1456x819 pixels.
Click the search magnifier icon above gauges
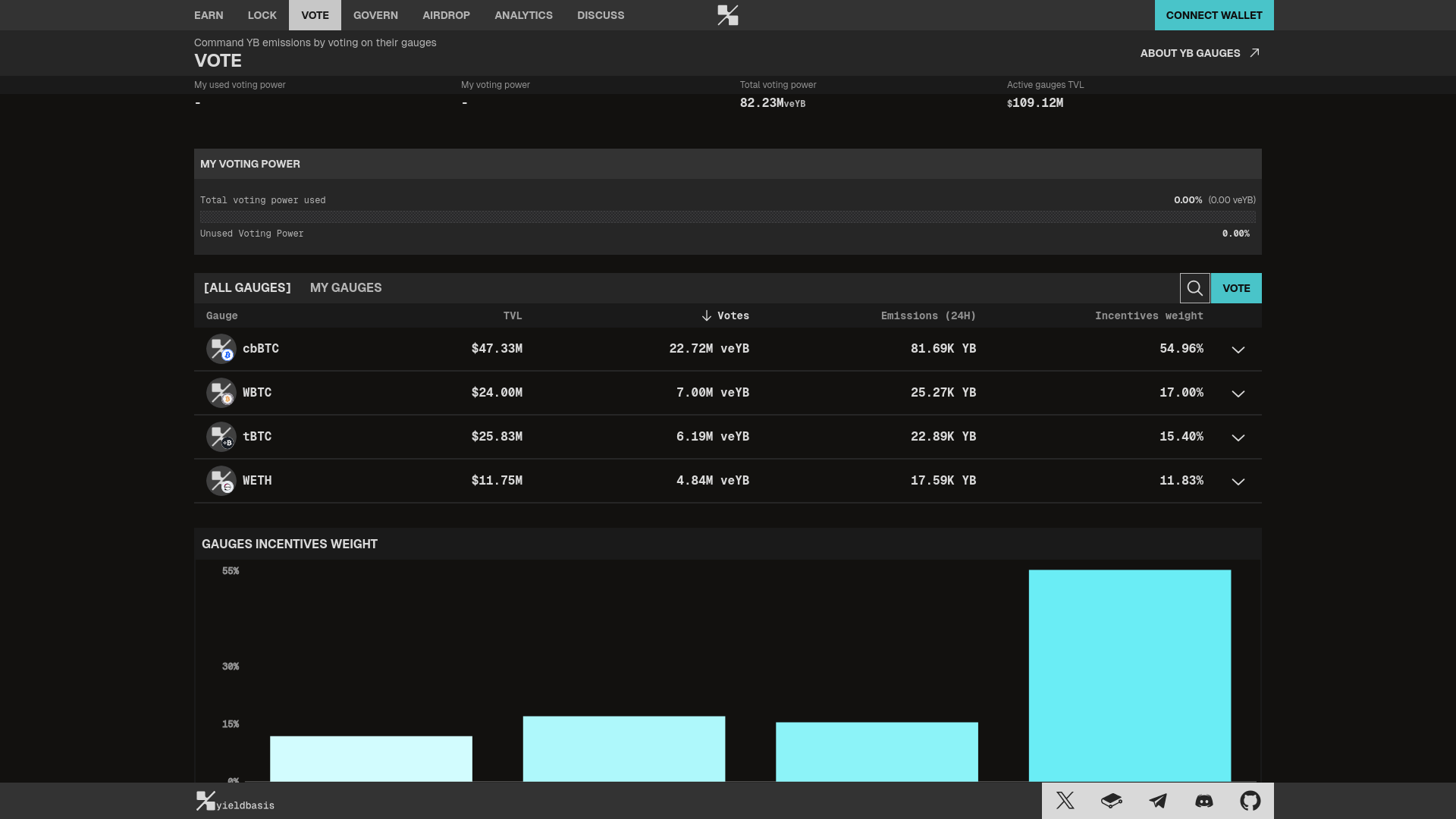1194,288
